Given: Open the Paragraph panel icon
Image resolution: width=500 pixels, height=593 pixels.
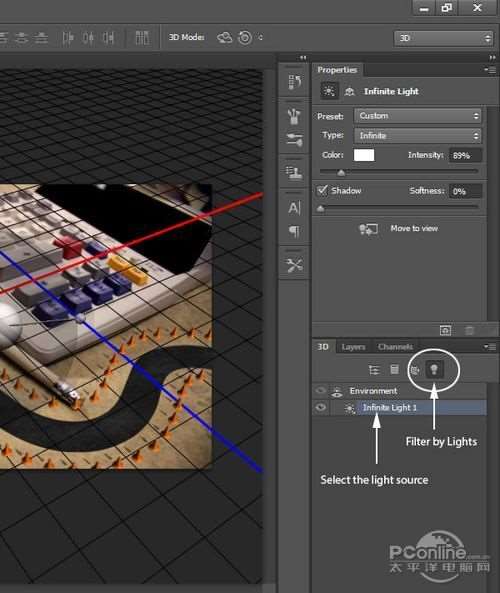Looking at the screenshot, I should tap(294, 231).
